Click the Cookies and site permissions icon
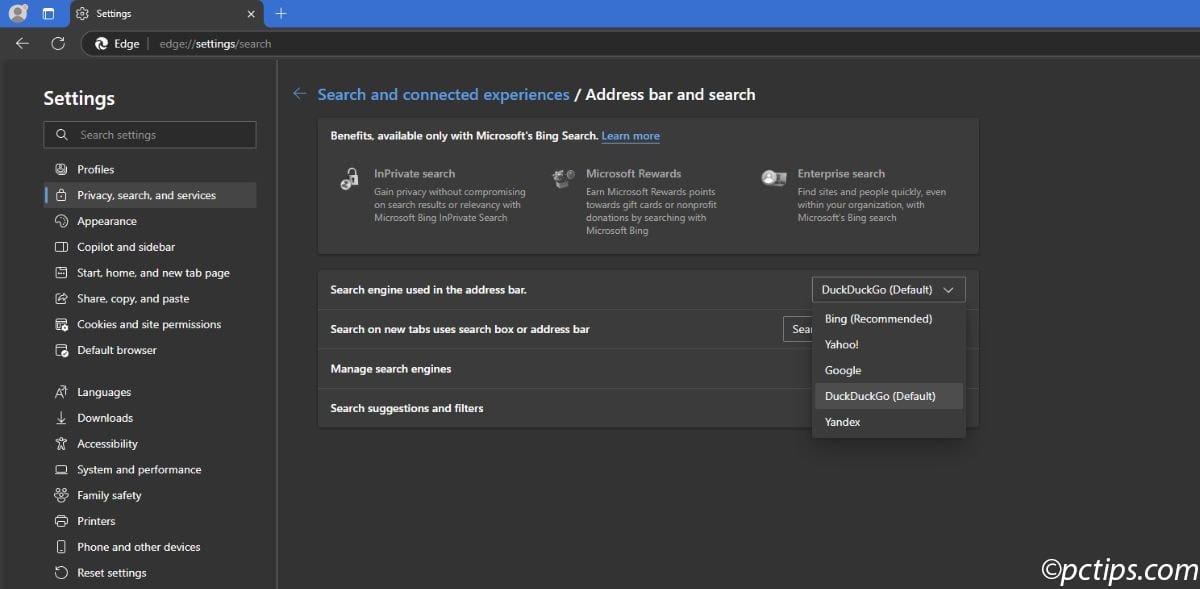Screen dimensions: 1200x589 pos(61,324)
